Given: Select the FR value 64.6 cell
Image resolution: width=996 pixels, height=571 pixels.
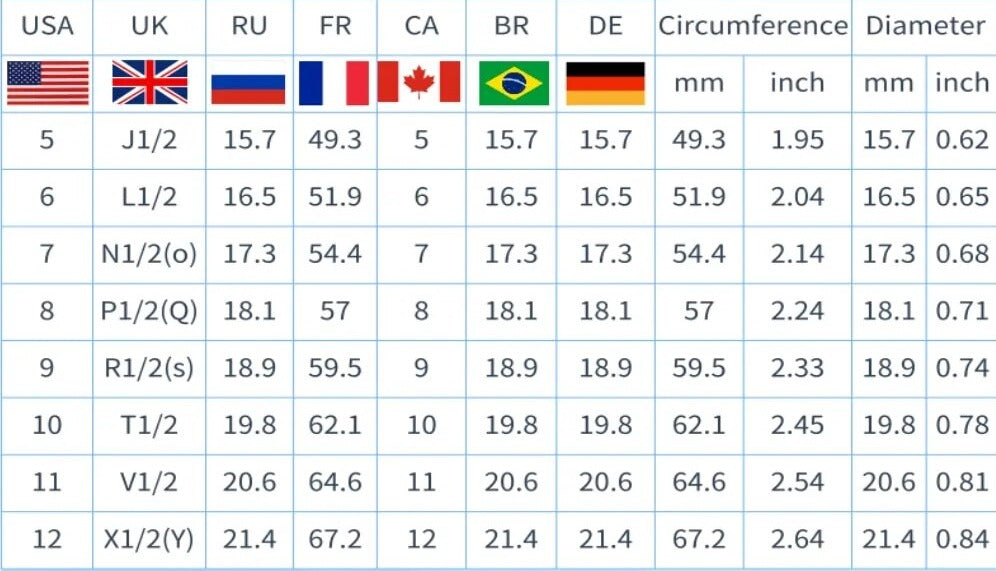Looking at the screenshot, I should coord(335,483).
